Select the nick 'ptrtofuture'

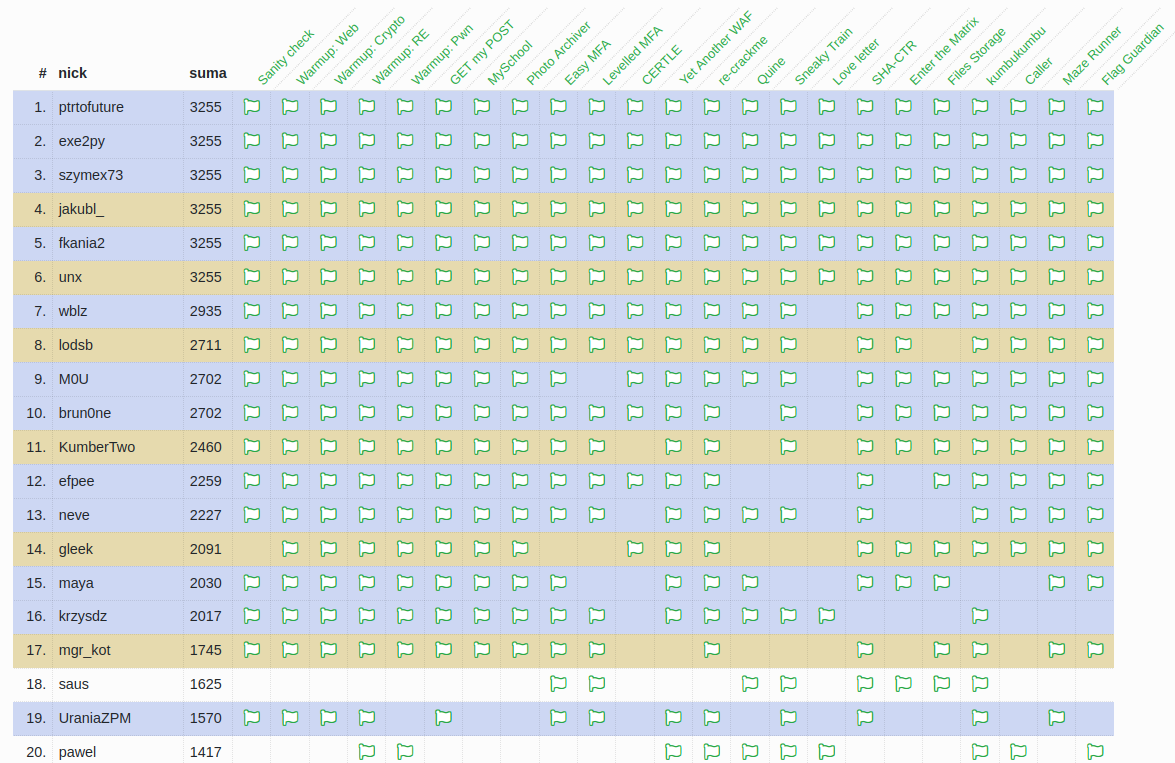(91, 107)
